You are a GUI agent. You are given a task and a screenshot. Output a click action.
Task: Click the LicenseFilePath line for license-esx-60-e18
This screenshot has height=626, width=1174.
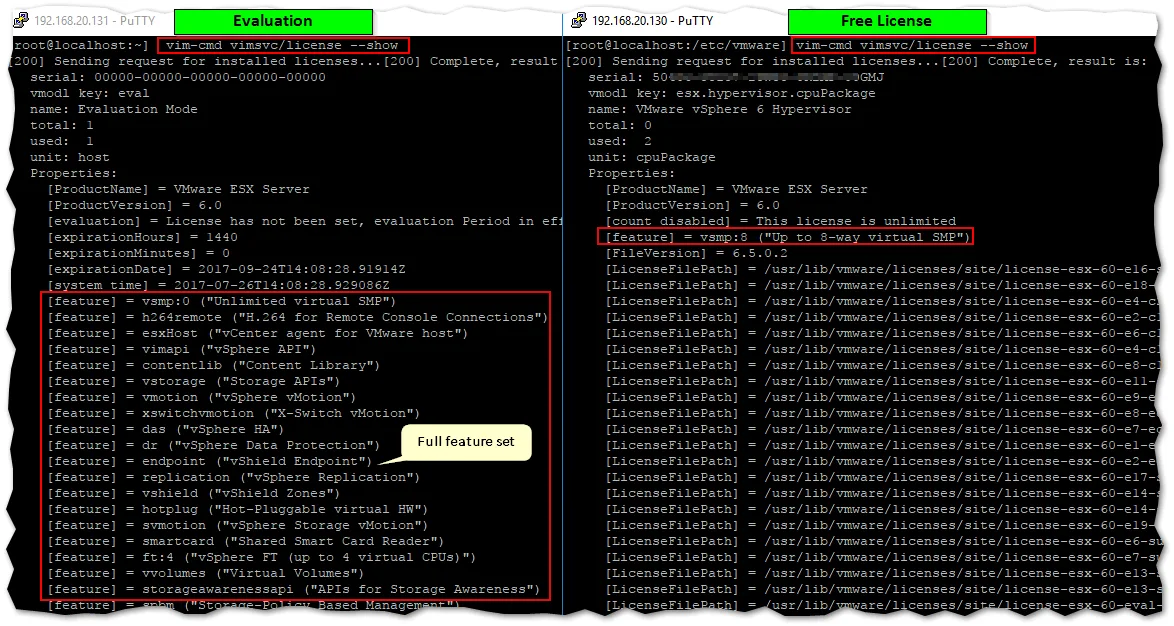pyautogui.click(x=883, y=285)
